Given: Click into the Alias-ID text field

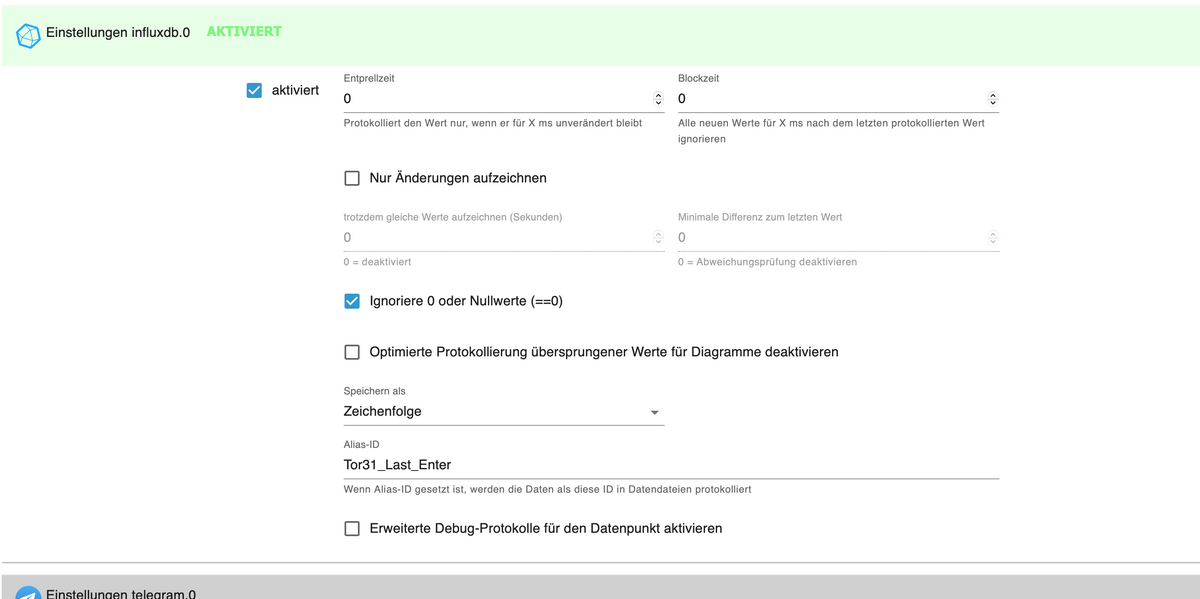Looking at the screenshot, I should click(670, 464).
